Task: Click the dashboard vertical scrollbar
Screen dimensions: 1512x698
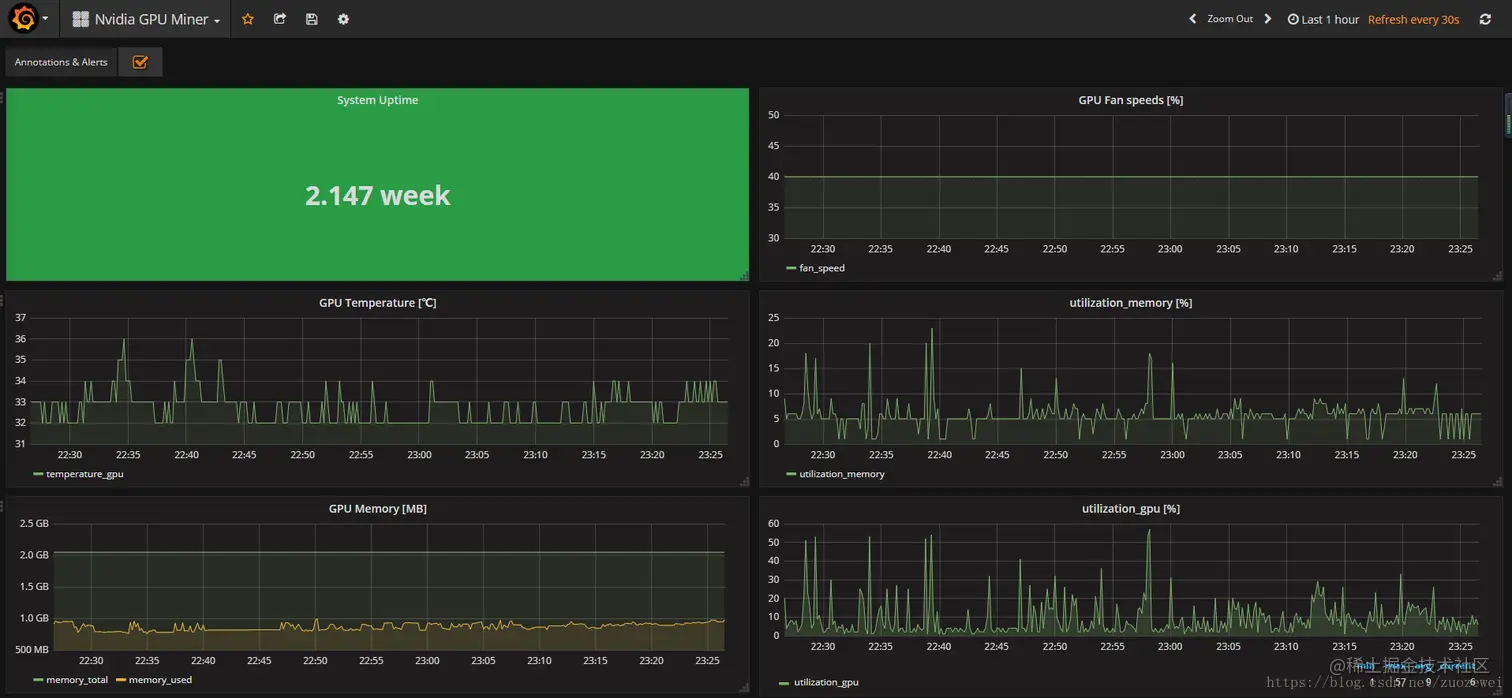Action: tap(1508, 113)
